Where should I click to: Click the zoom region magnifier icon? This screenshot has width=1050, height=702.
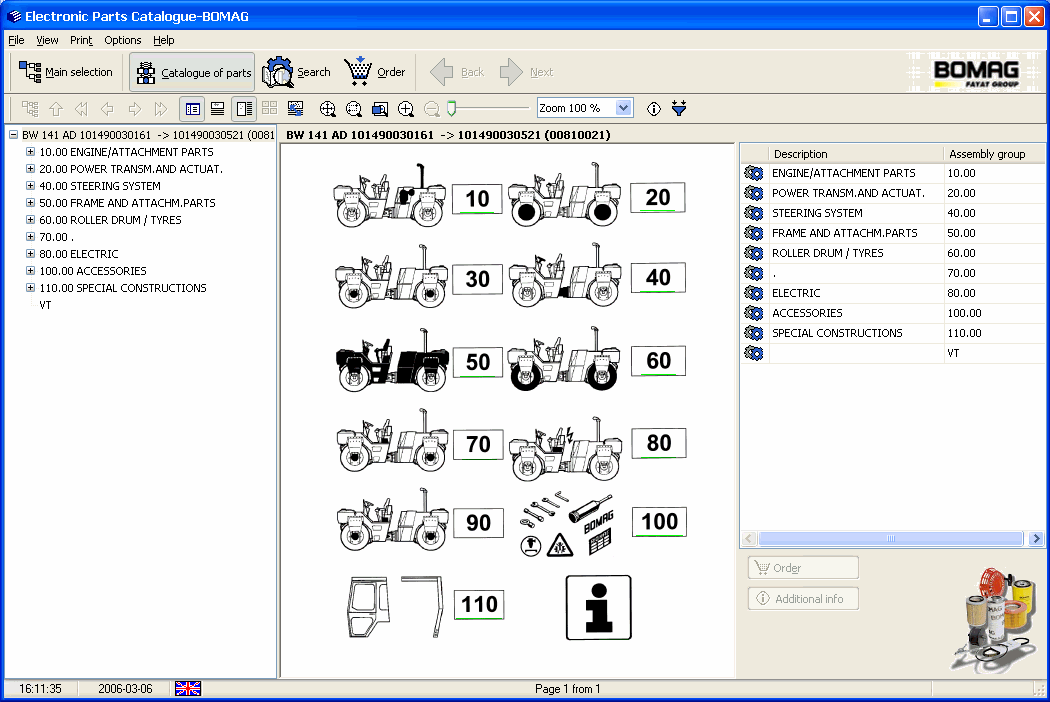354,109
